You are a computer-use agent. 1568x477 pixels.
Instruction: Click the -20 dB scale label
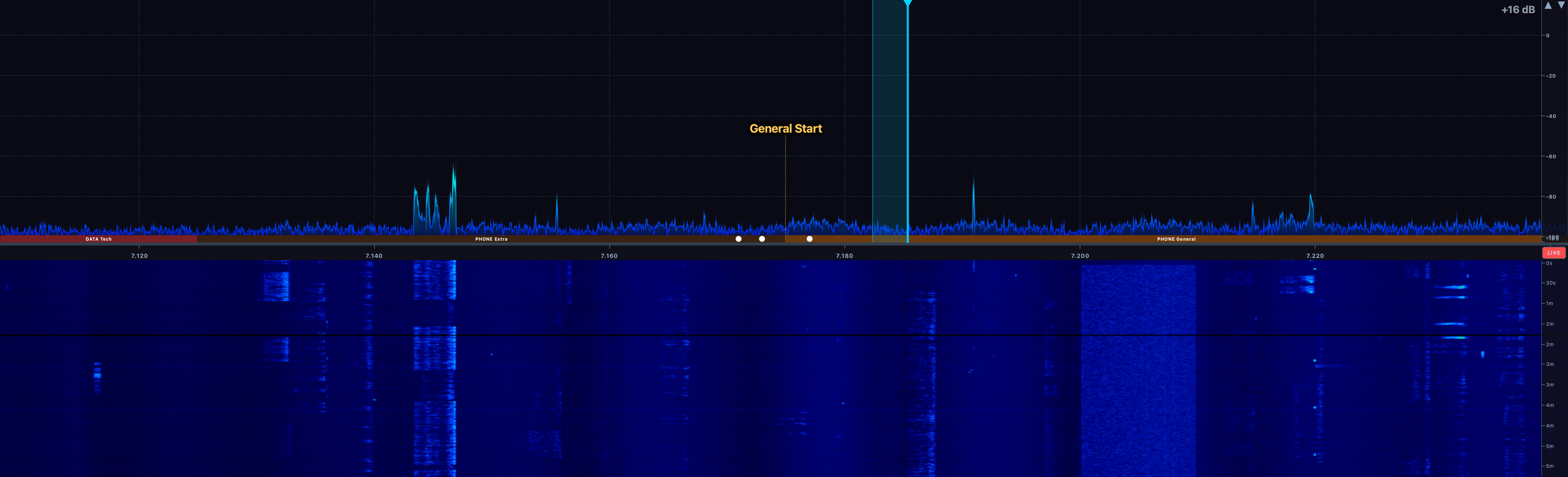point(1550,76)
